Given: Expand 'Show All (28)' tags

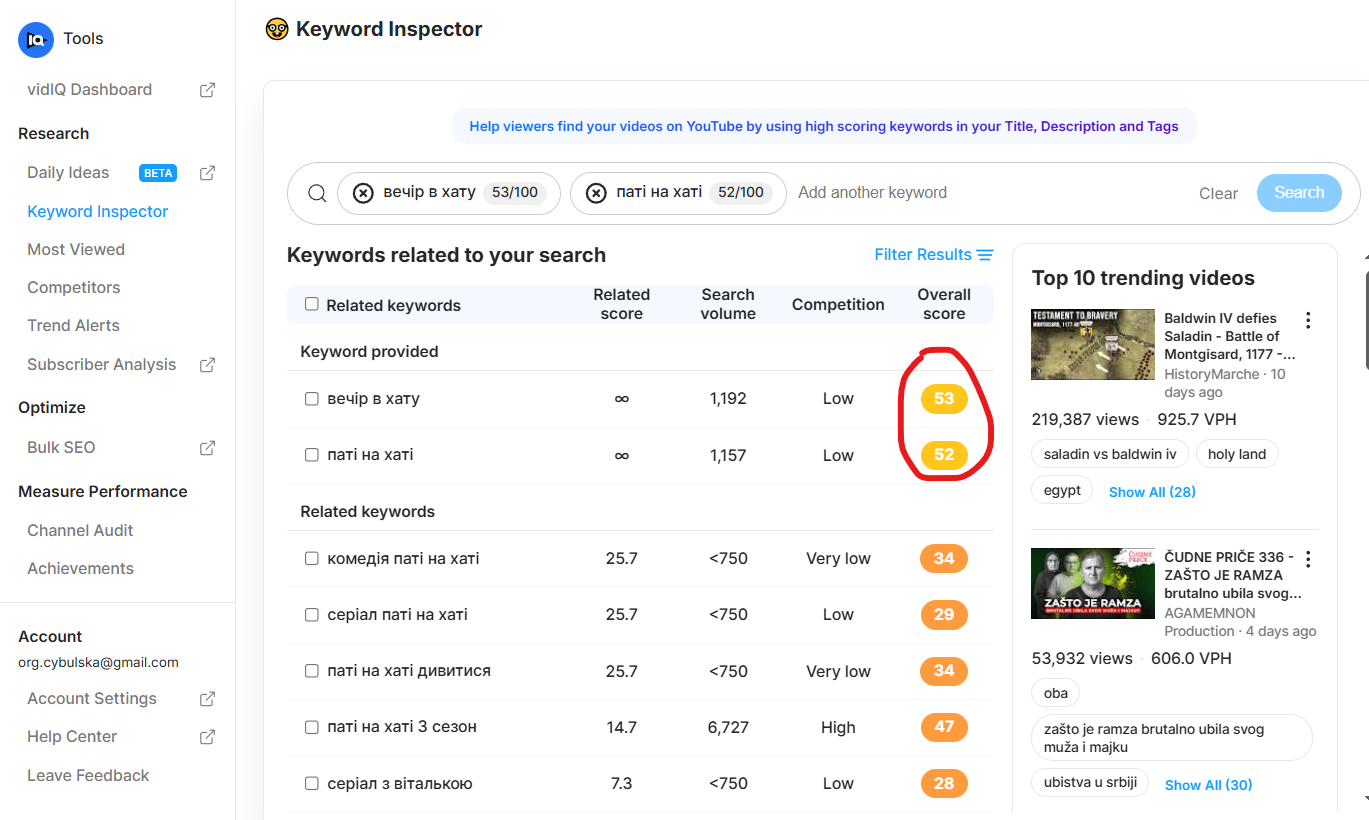Looking at the screenshot, I should [x=1152, y=492].
